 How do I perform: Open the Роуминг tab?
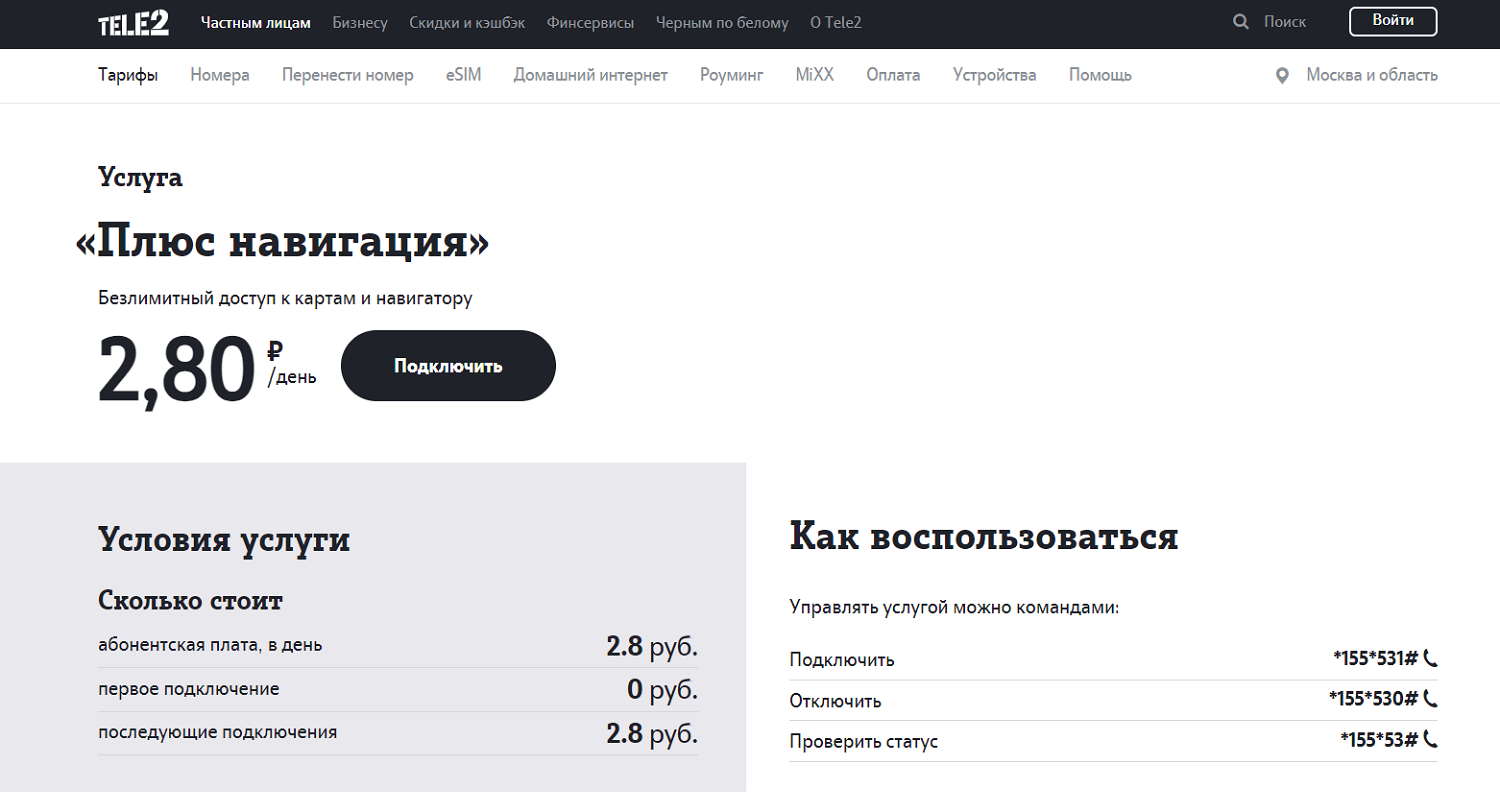tap(732, 75)
